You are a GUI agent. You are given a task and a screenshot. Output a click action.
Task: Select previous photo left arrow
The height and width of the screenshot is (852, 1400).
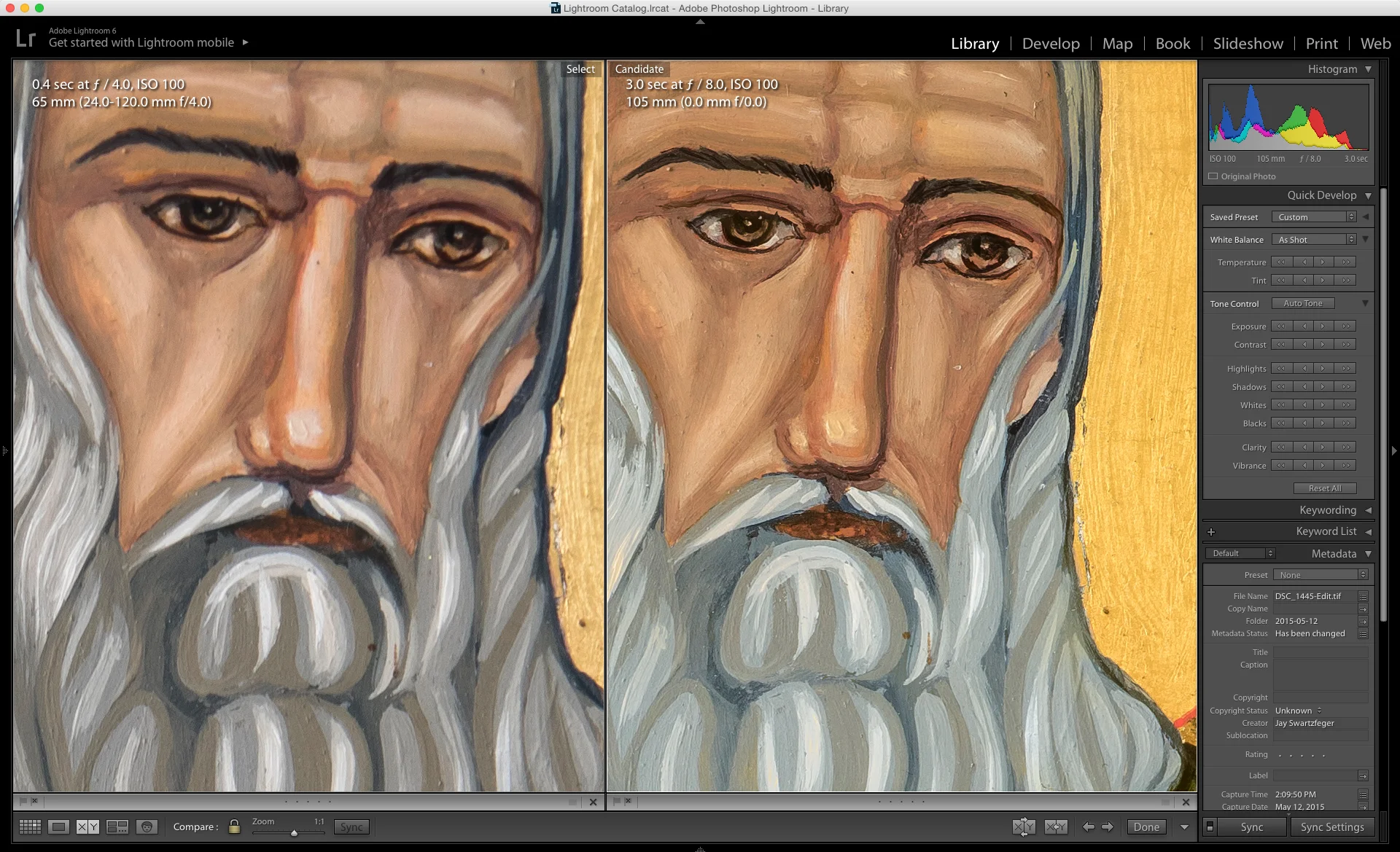[1089, 826]
